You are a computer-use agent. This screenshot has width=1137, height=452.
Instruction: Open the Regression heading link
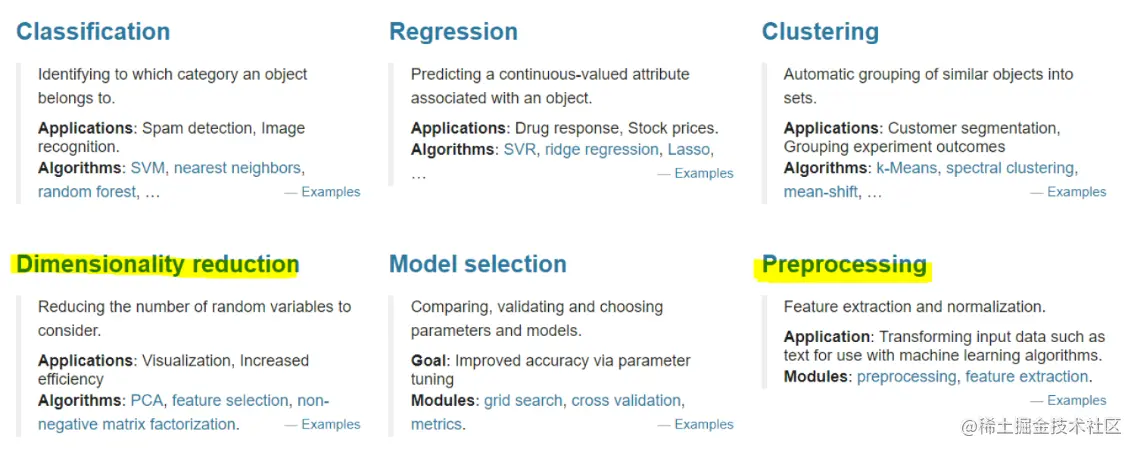(x=453, y=32)
